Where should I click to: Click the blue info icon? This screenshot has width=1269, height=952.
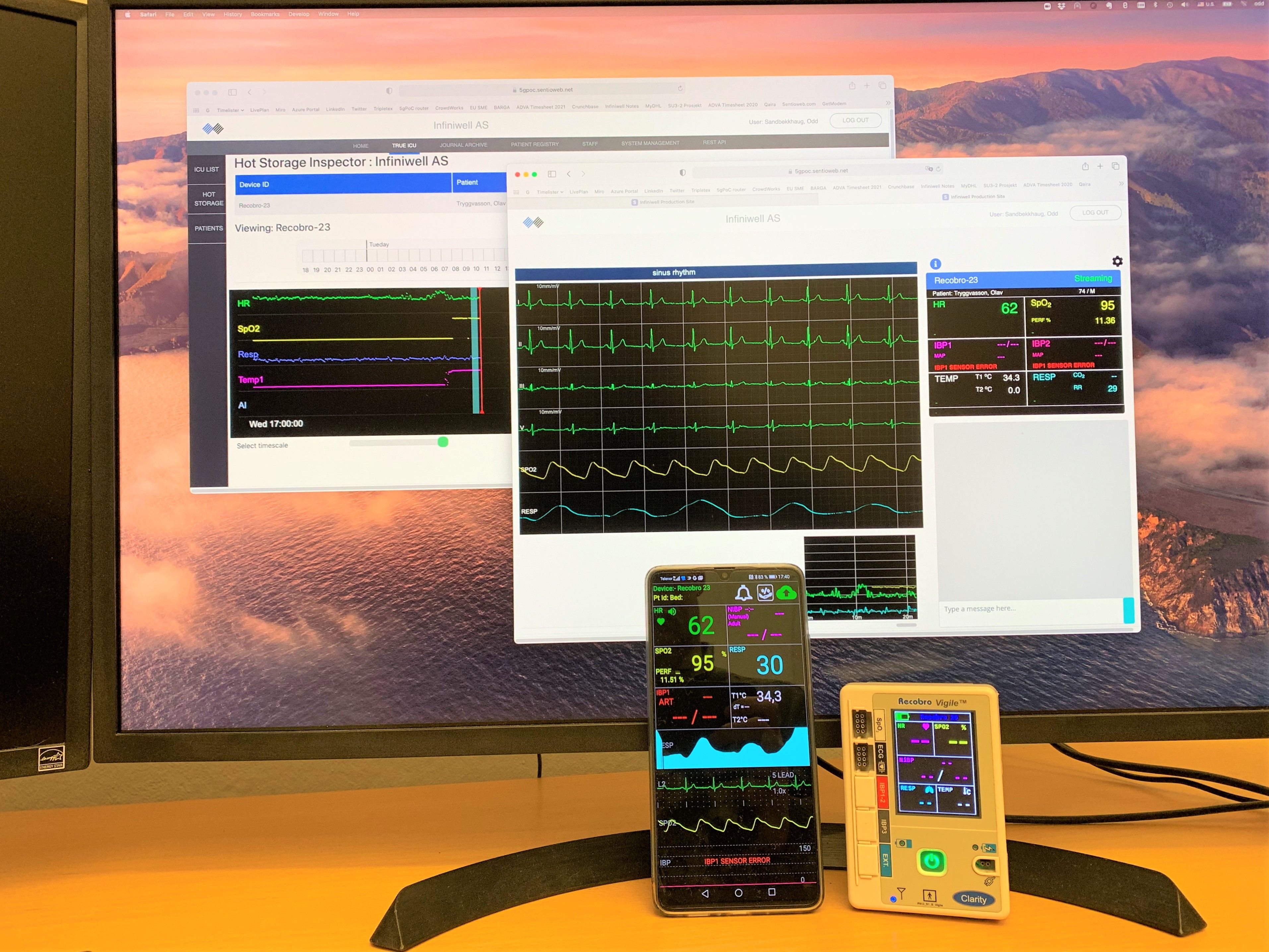tap(935, 264)
